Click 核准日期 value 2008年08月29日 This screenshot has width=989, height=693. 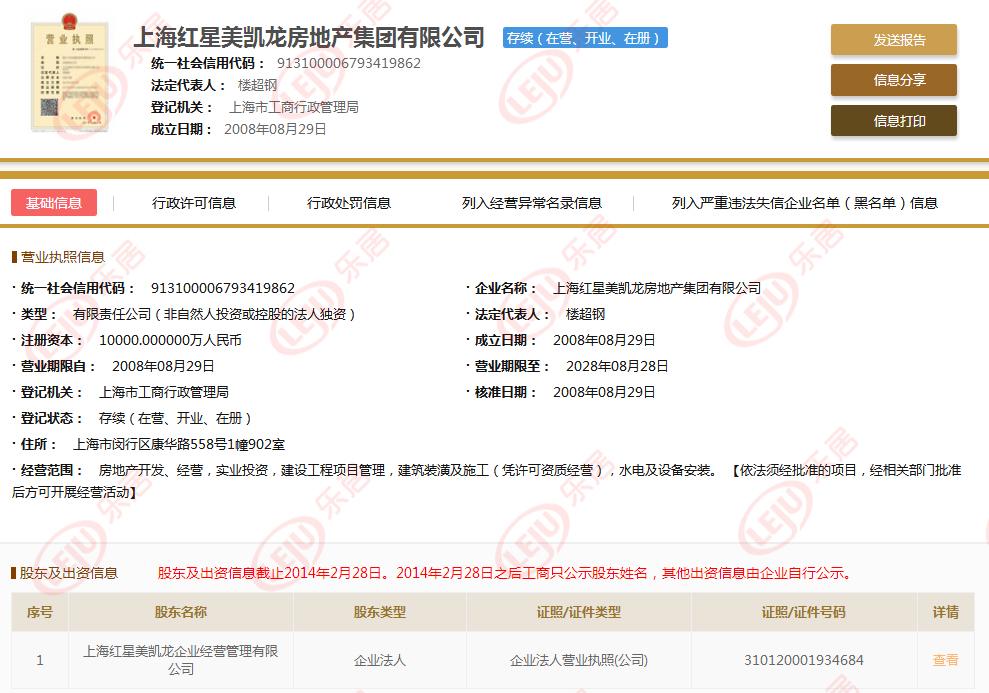(604, 392)
